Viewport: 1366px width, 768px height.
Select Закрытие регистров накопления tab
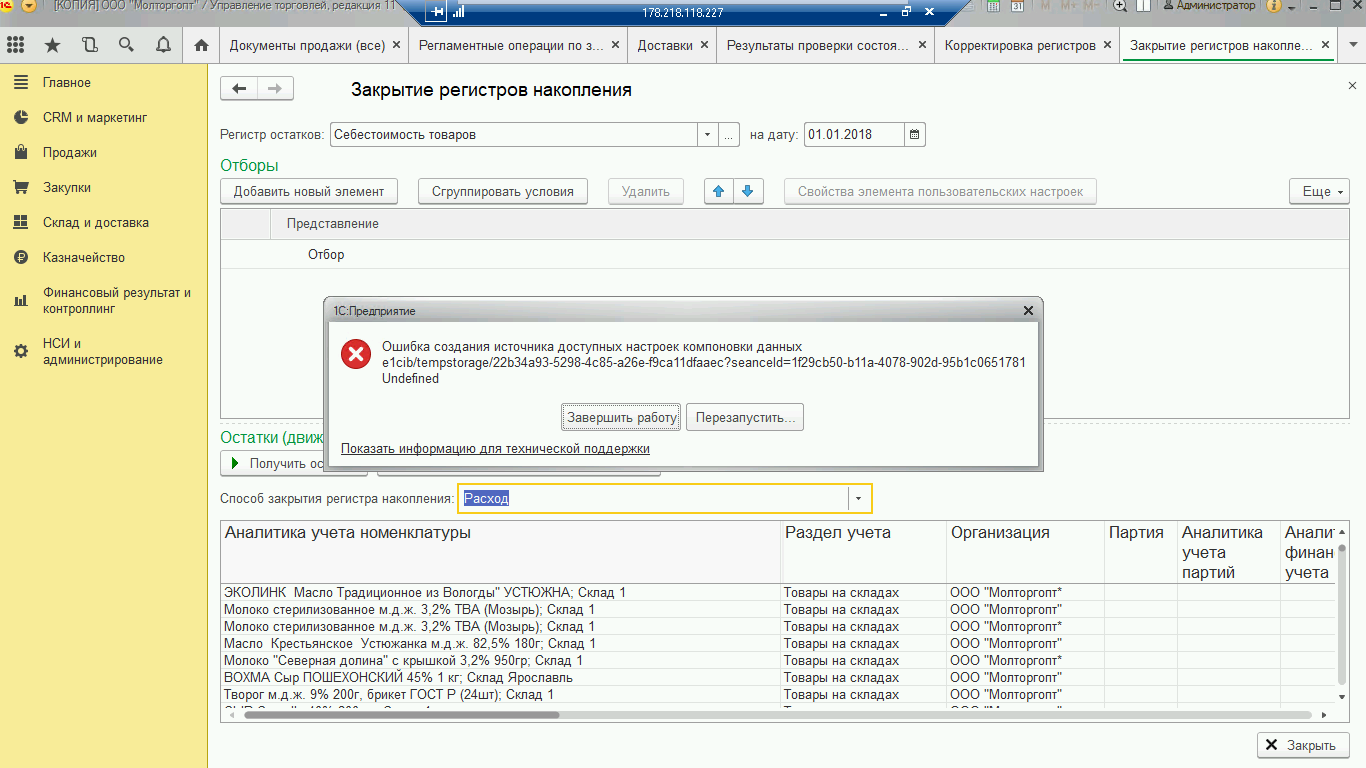click(1229, 45)
